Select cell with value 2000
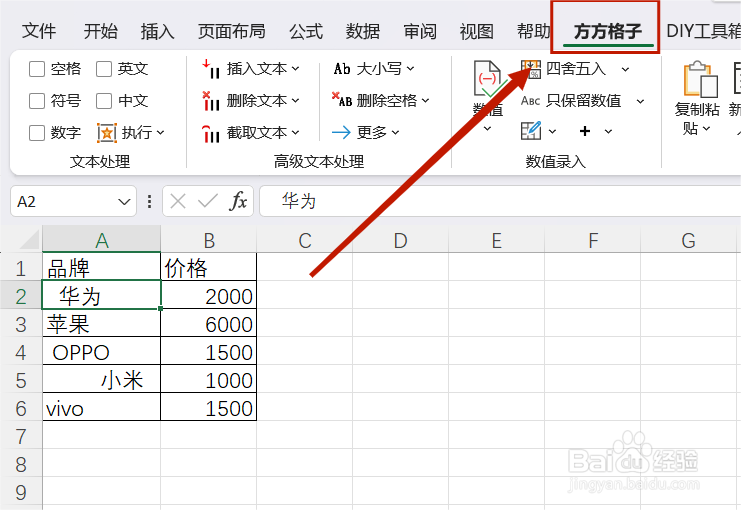Viewport: 741px width, 510px height. pos(209,296)
